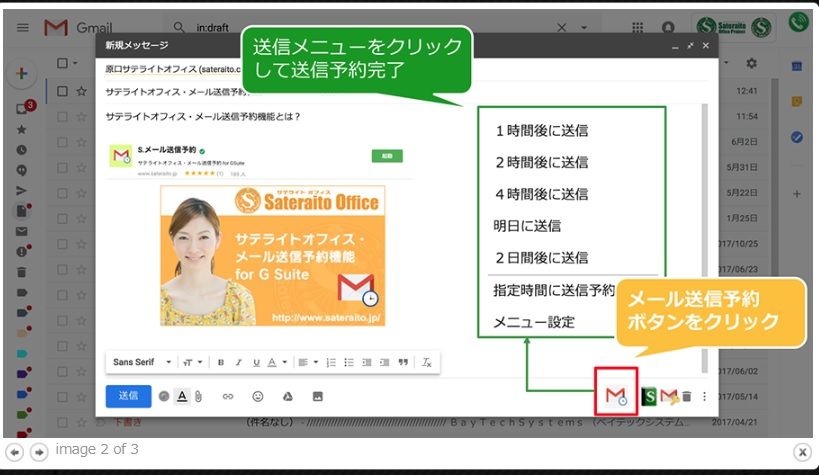Attach a file using the paperclip icon
Viewport: 819px width, 475px height.
pos(198,397)
